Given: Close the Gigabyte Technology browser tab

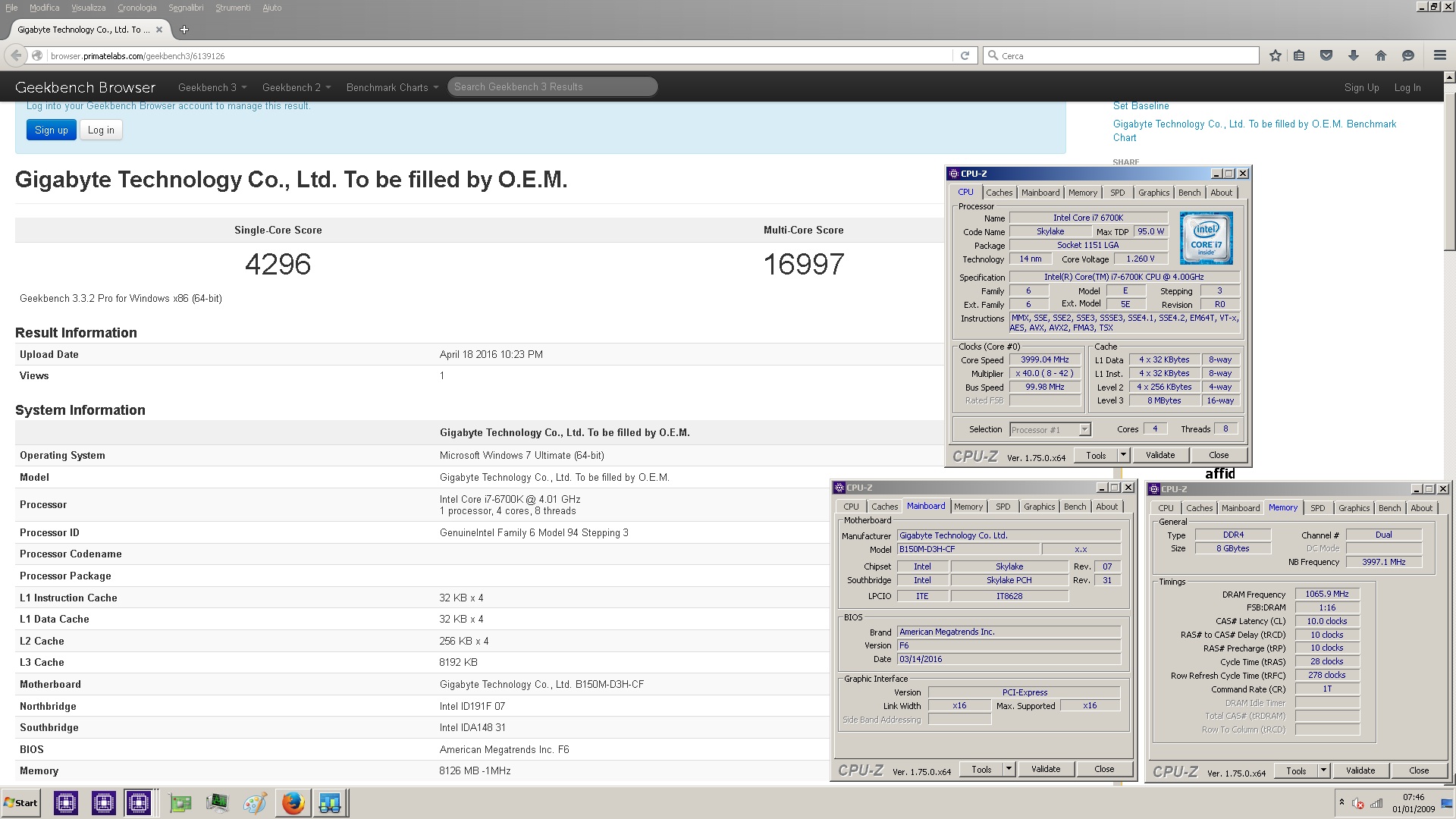Looking at the screenshot, I should click(158, 30).
